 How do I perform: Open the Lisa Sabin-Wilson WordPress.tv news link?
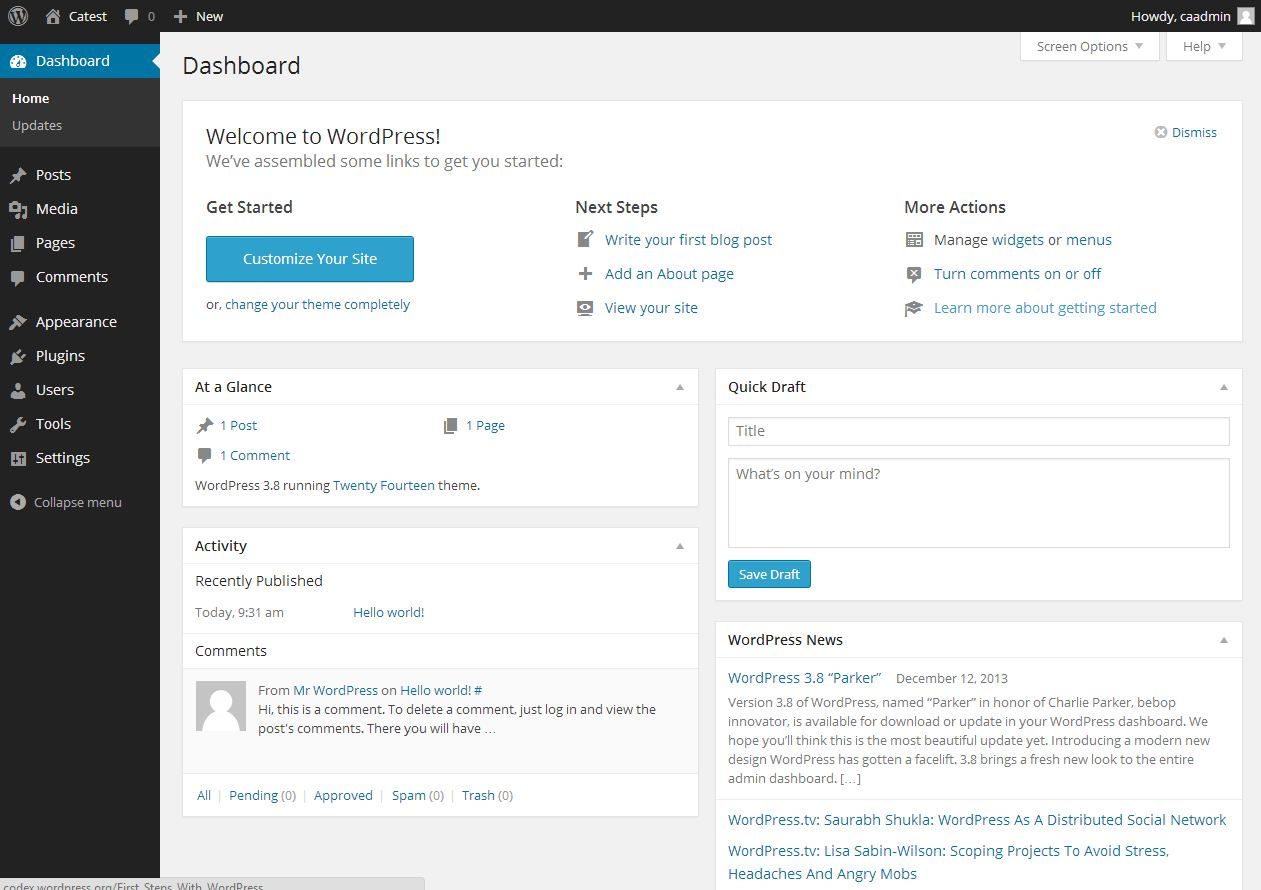[948, 862]
